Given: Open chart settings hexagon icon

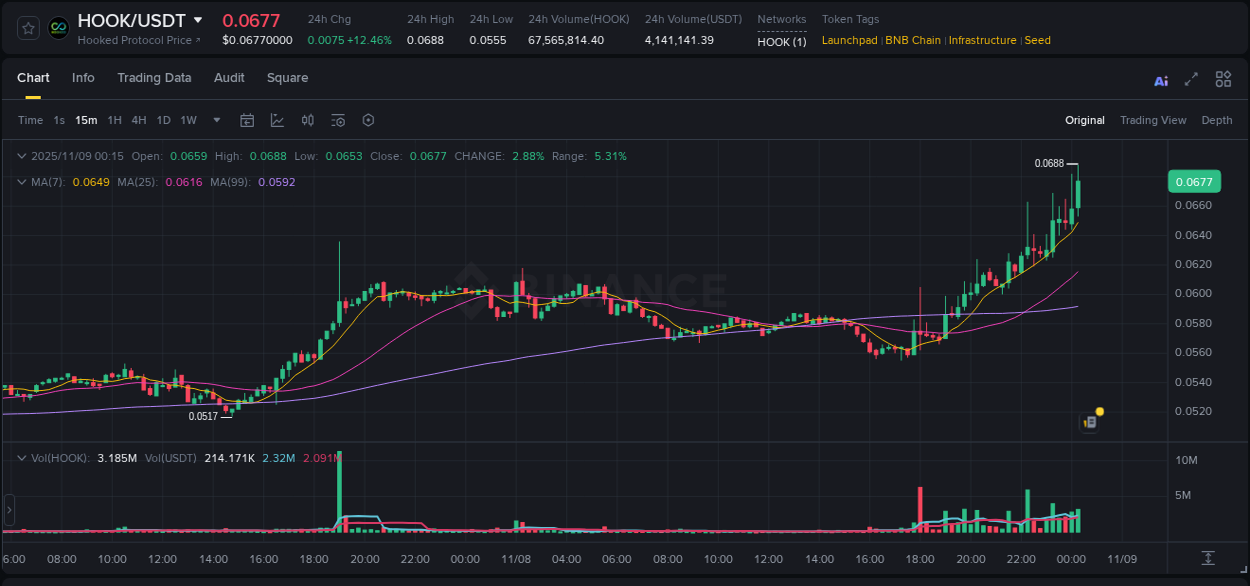Looking at the screenshot, I should [367, 120].
